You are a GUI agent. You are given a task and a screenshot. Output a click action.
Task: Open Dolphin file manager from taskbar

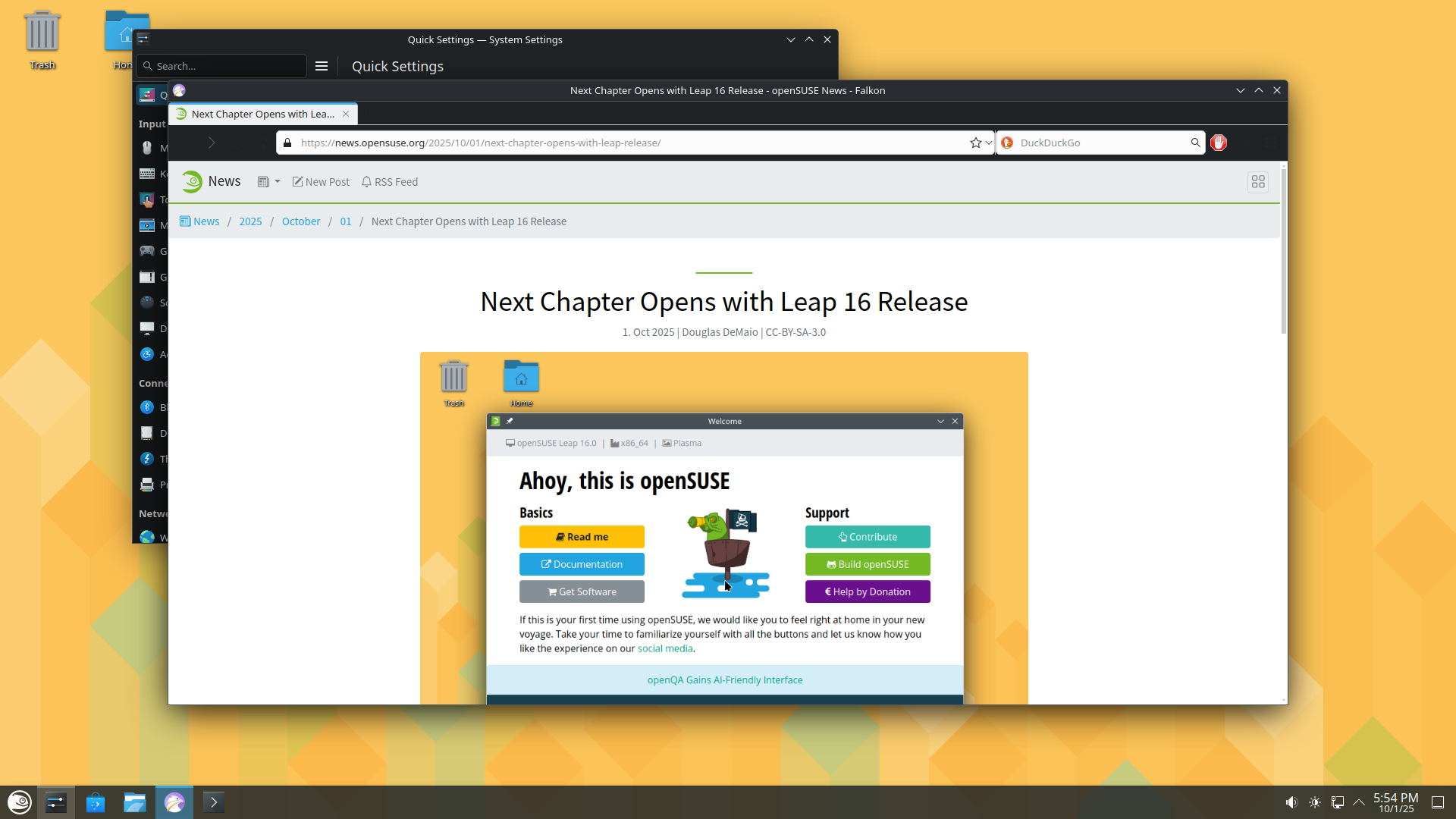(x=135, y=802)
